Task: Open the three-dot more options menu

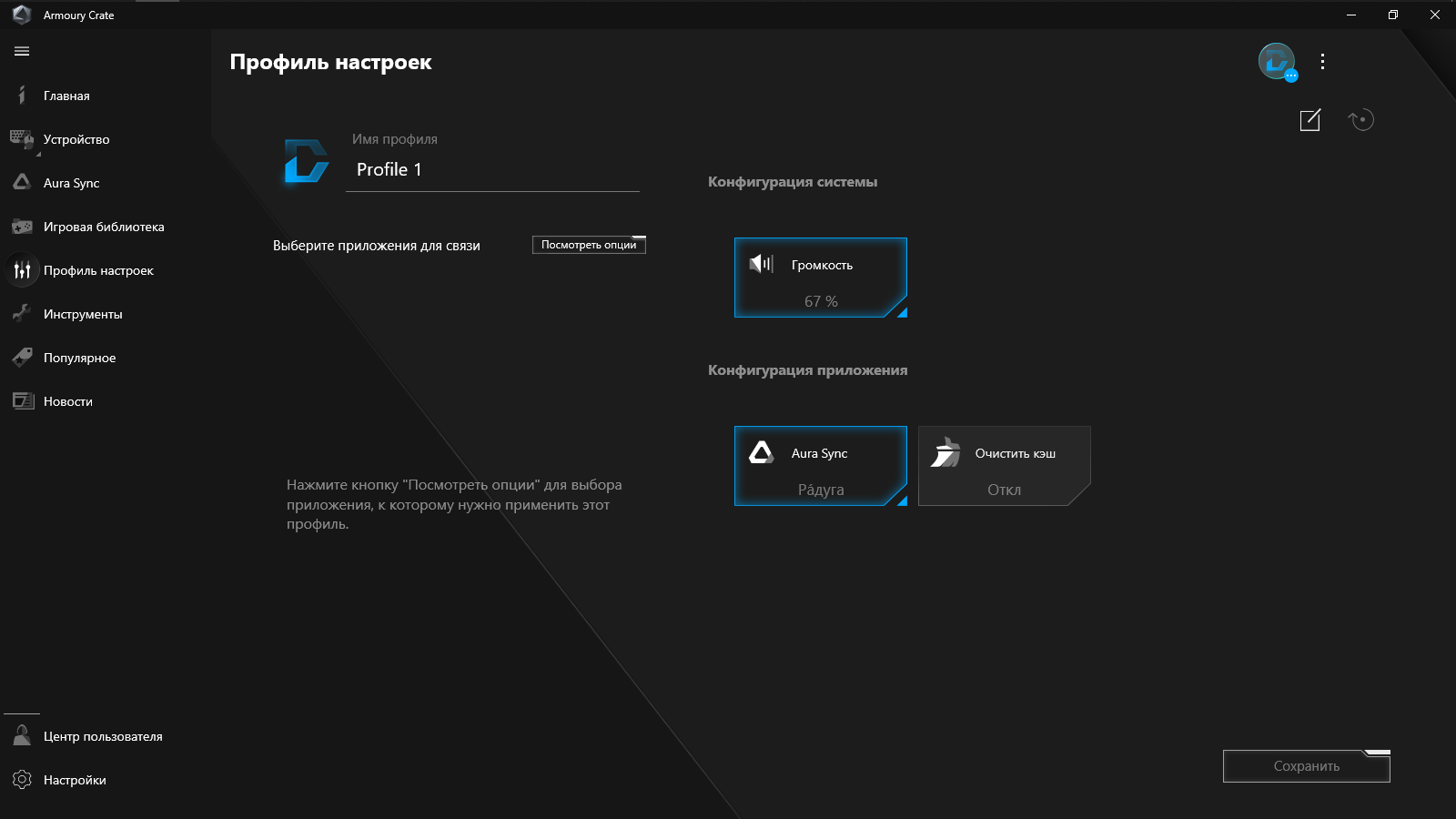Action: tap(1322, 62)
